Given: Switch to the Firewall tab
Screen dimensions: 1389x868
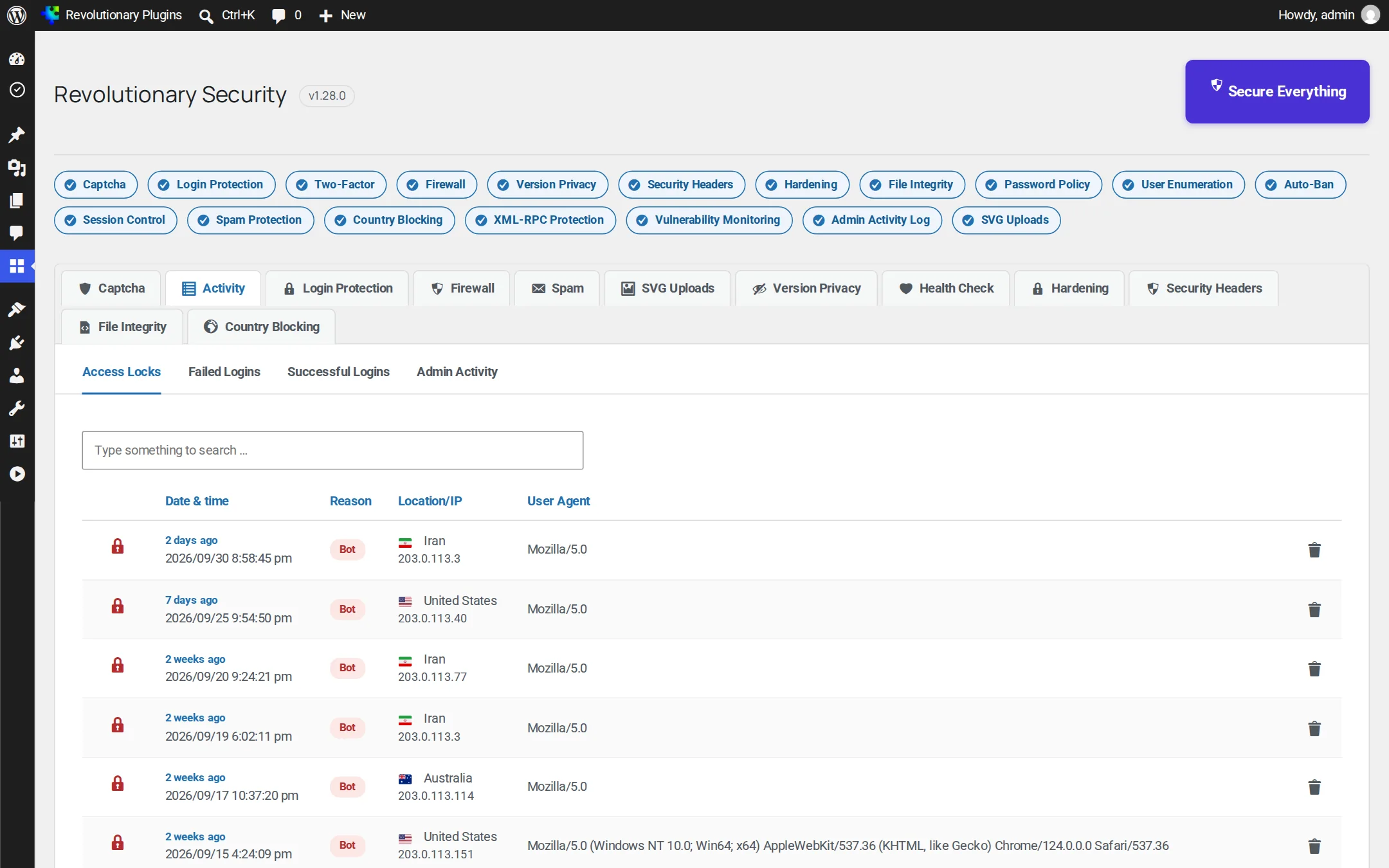Looking at the screenshot, I should 462,288.
